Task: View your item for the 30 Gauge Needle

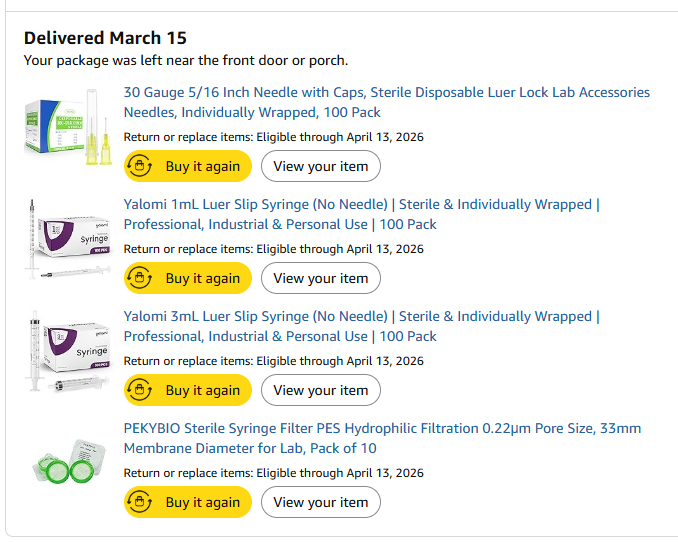Action: (x=320, y=166)
